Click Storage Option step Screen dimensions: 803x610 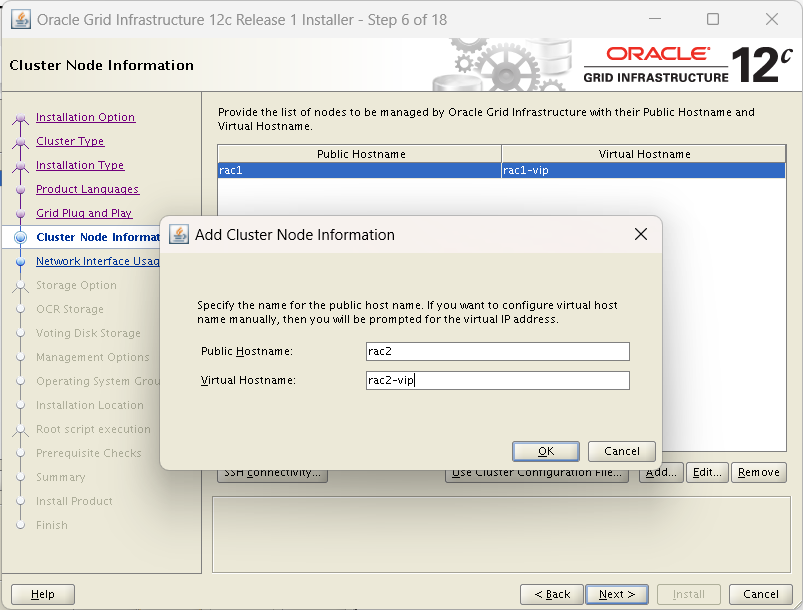[x=76, y=285]
